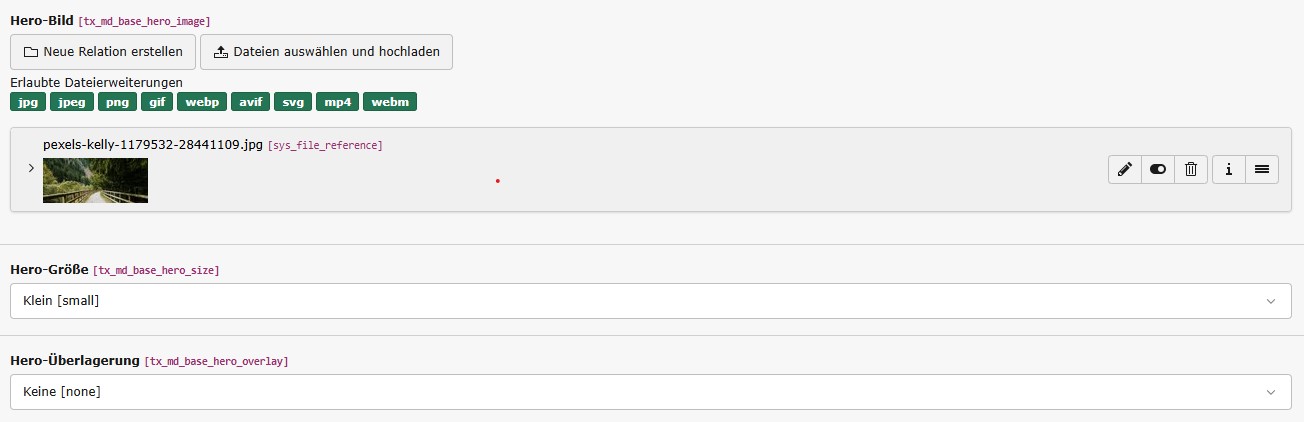Click the avif file extension badge
Image resolution: width=1304 pixels, height=422 pixels.
[250, 102]
